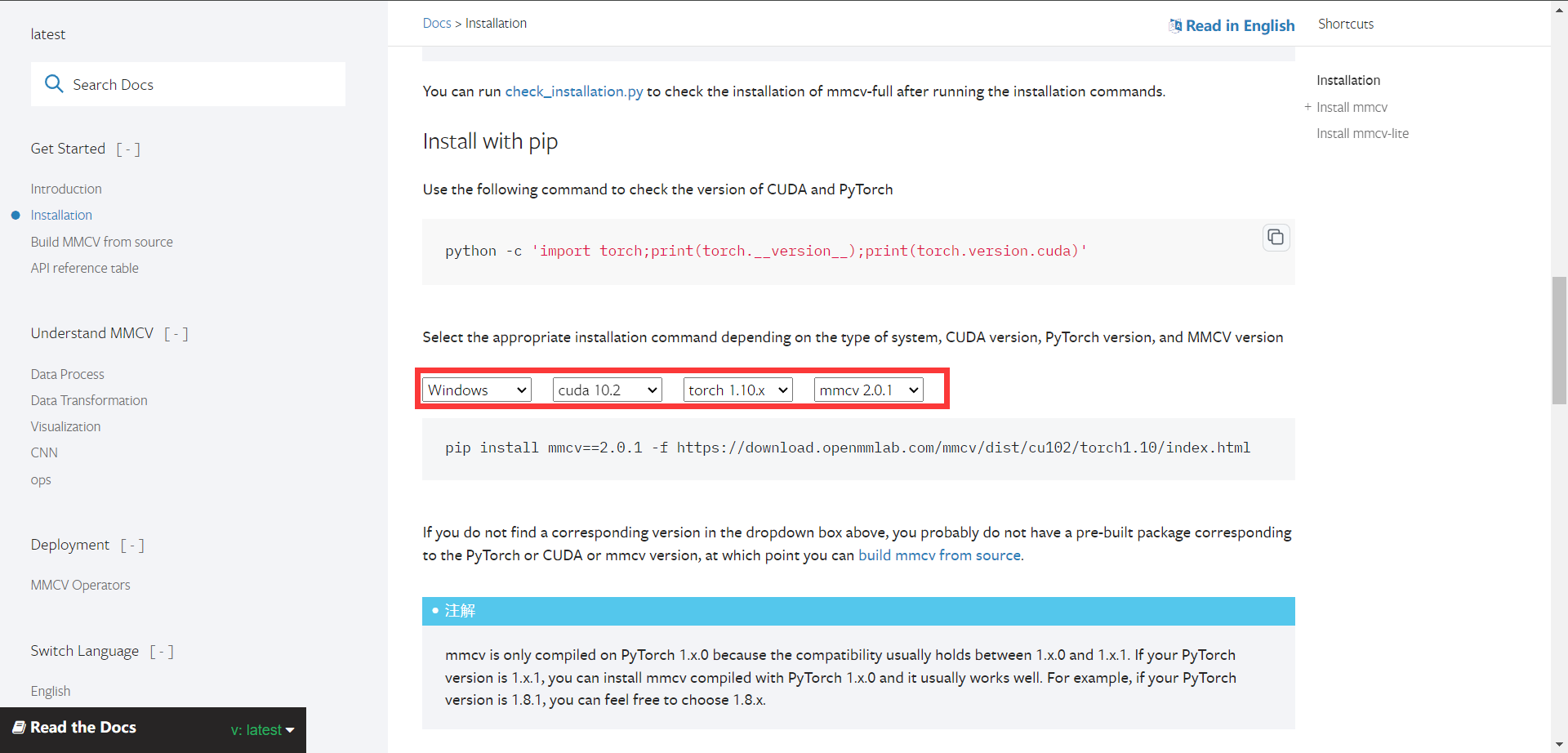Click the Search Docs input field
Image resolution: width=1568 pixels, height=753 pixels.
pyautogui.click(x=188, y=84)
